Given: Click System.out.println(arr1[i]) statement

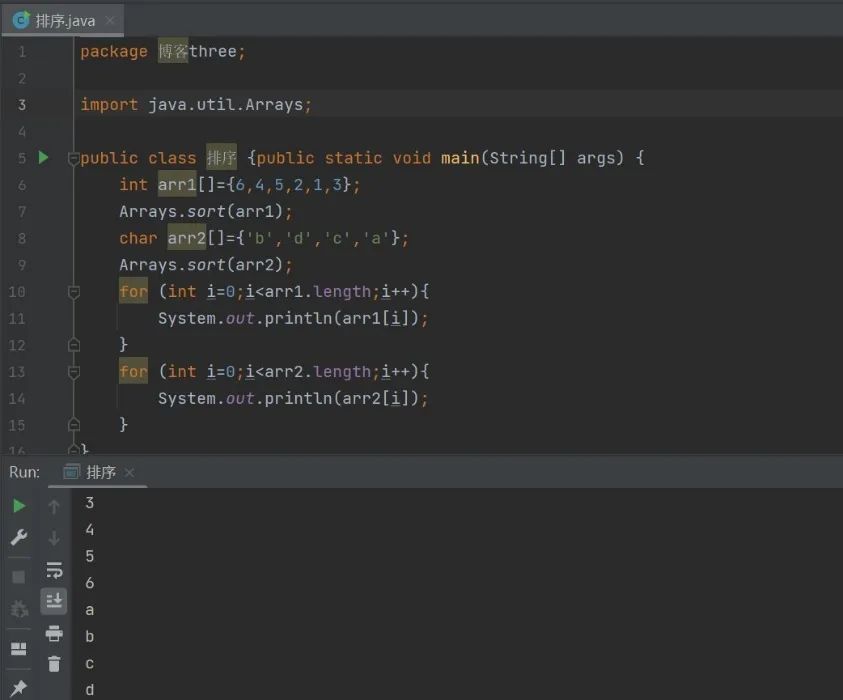Looking at the screenshot, I should (293, 318).
